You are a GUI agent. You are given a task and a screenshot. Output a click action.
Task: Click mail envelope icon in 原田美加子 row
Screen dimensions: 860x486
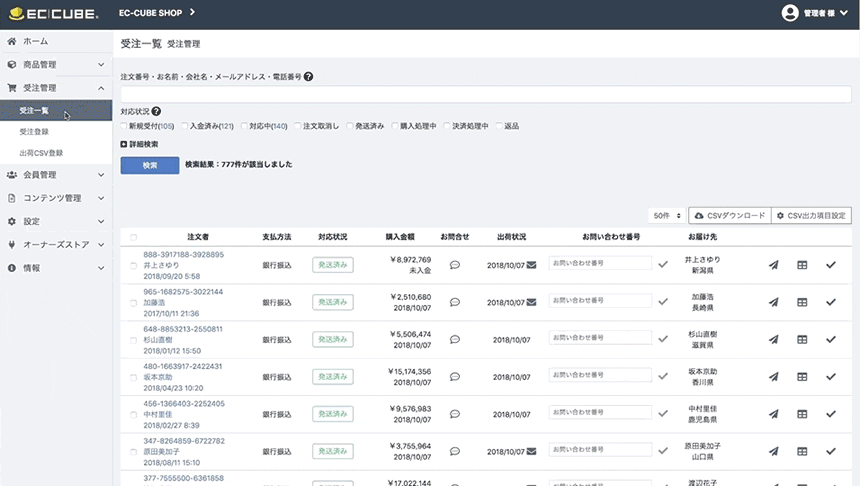tap(531, 451)
